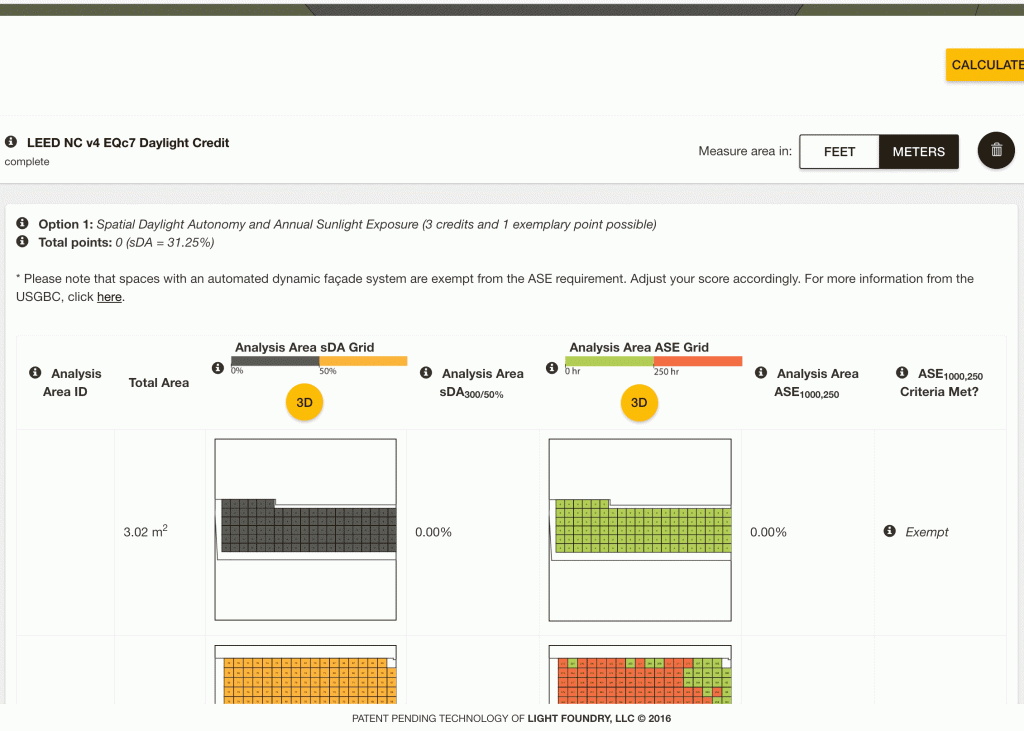Open the USGBC 'here' link
This screenshot has height=731, width=1024.
point(109,297)
